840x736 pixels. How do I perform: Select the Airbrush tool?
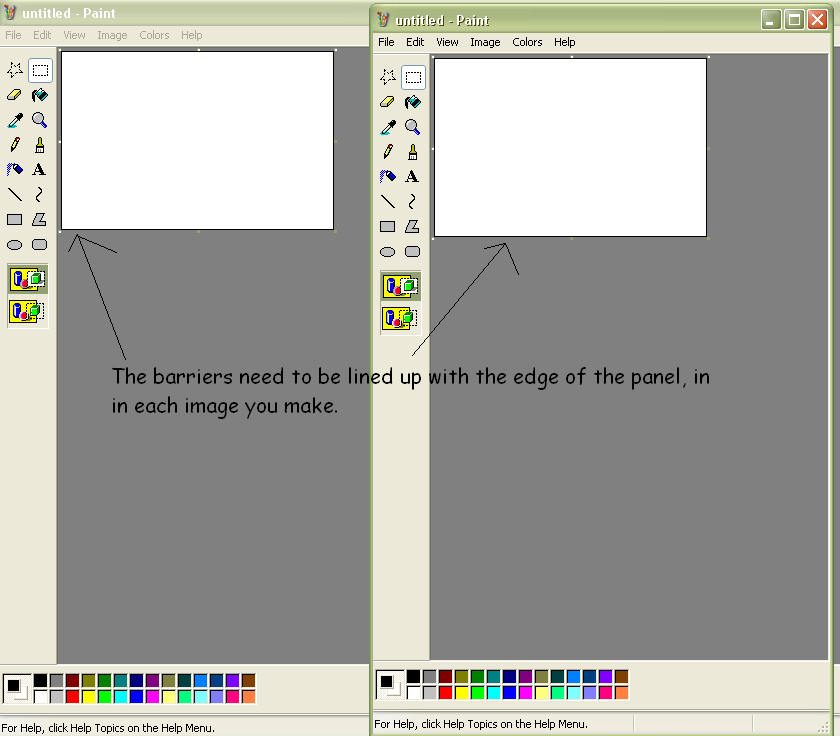(388, 176)
